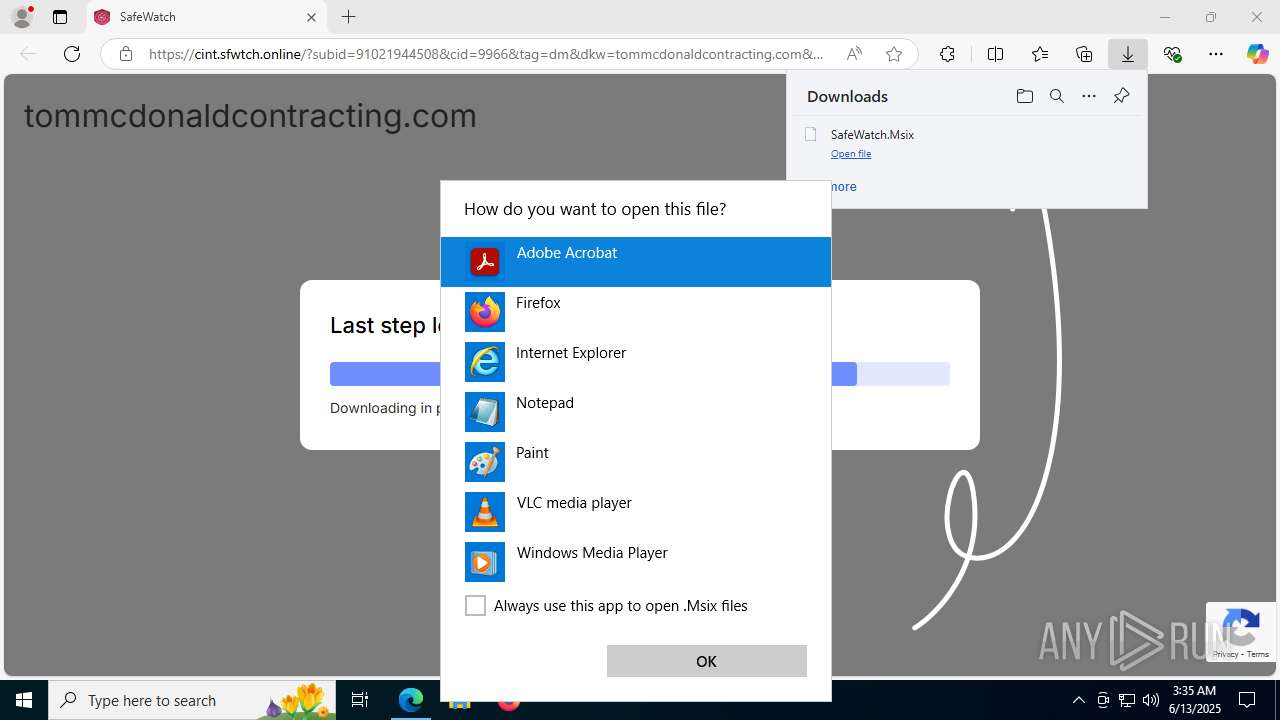
Task: Choose Paint in the app list
Action: 636,462
